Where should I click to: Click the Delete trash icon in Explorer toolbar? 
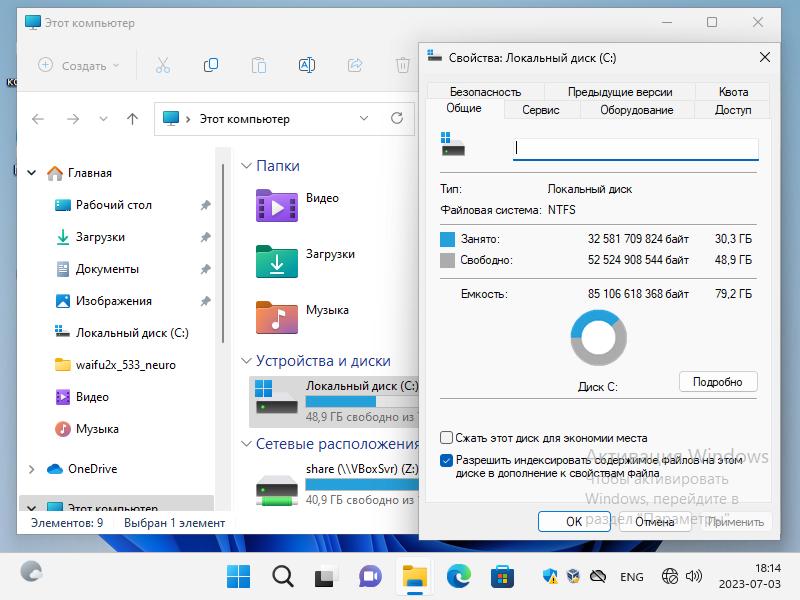(x=403, y=65)
